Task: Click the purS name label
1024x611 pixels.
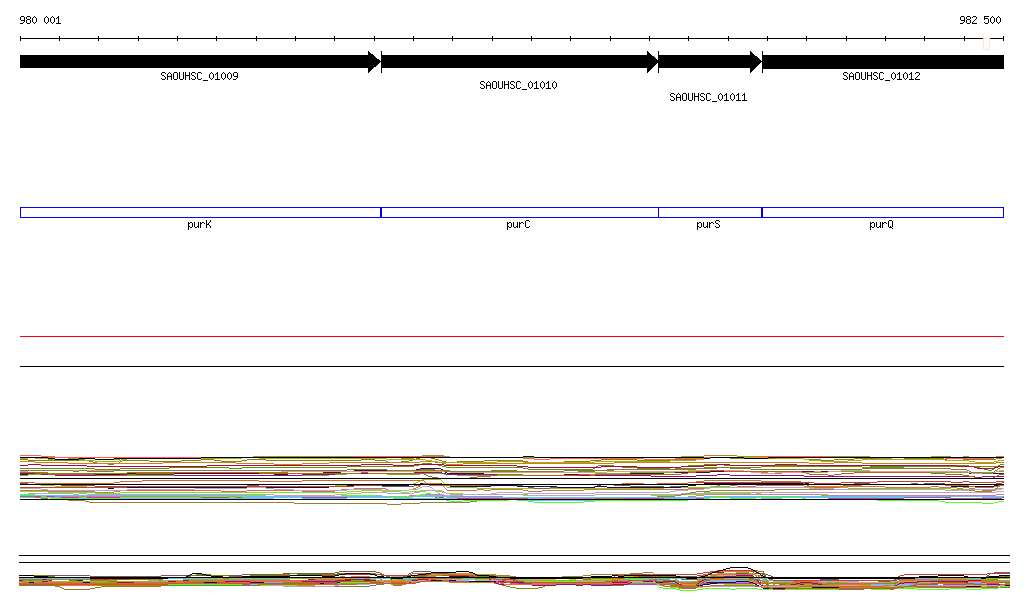Action: [708, 225]
